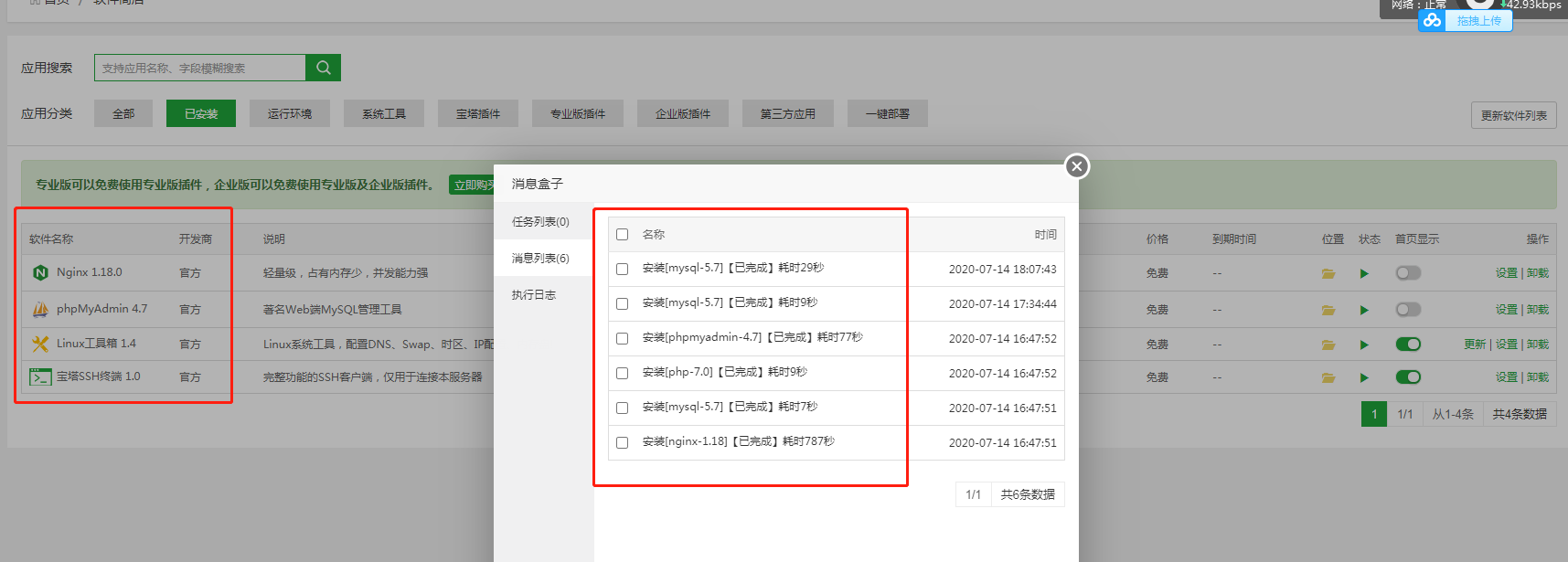The width and height of the screenshot is (1568, 562).
Task: Check the mysql-5.7 message taking 7 seconds
Action: (623, 408)
